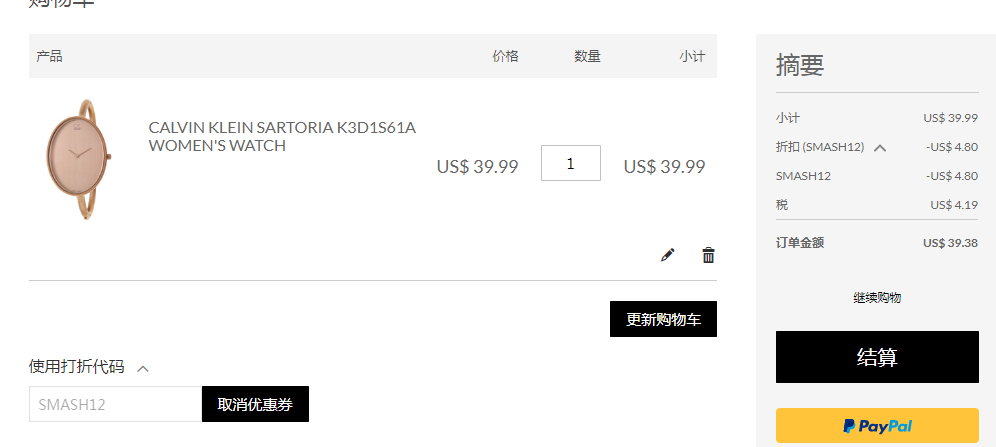Cancel the coupon with the 取消优惠券 button
The height and width of the screenshot is (447, 996).
point(255,404)
